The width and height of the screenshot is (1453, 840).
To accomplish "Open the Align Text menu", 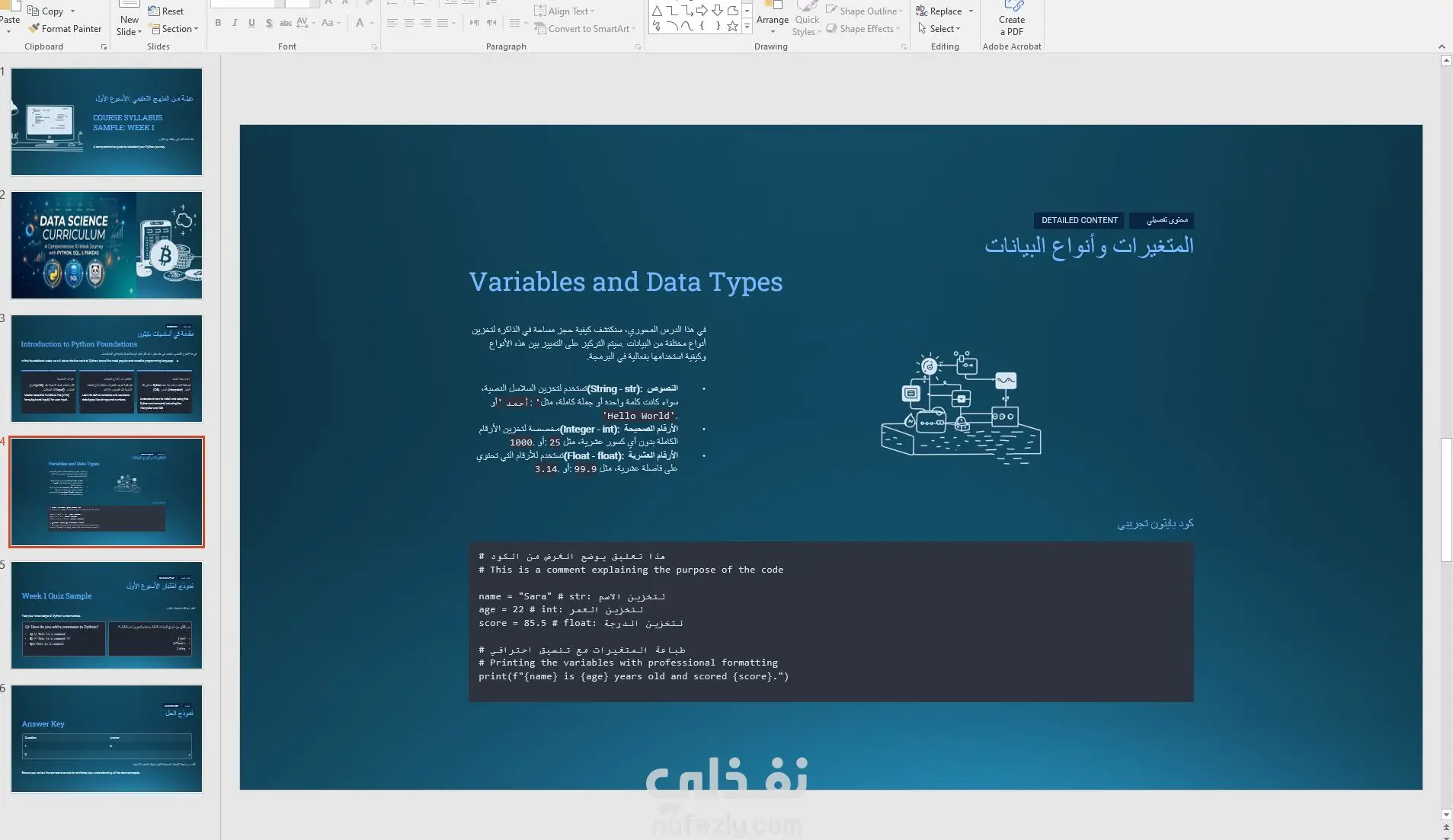I will coord(565,11).
